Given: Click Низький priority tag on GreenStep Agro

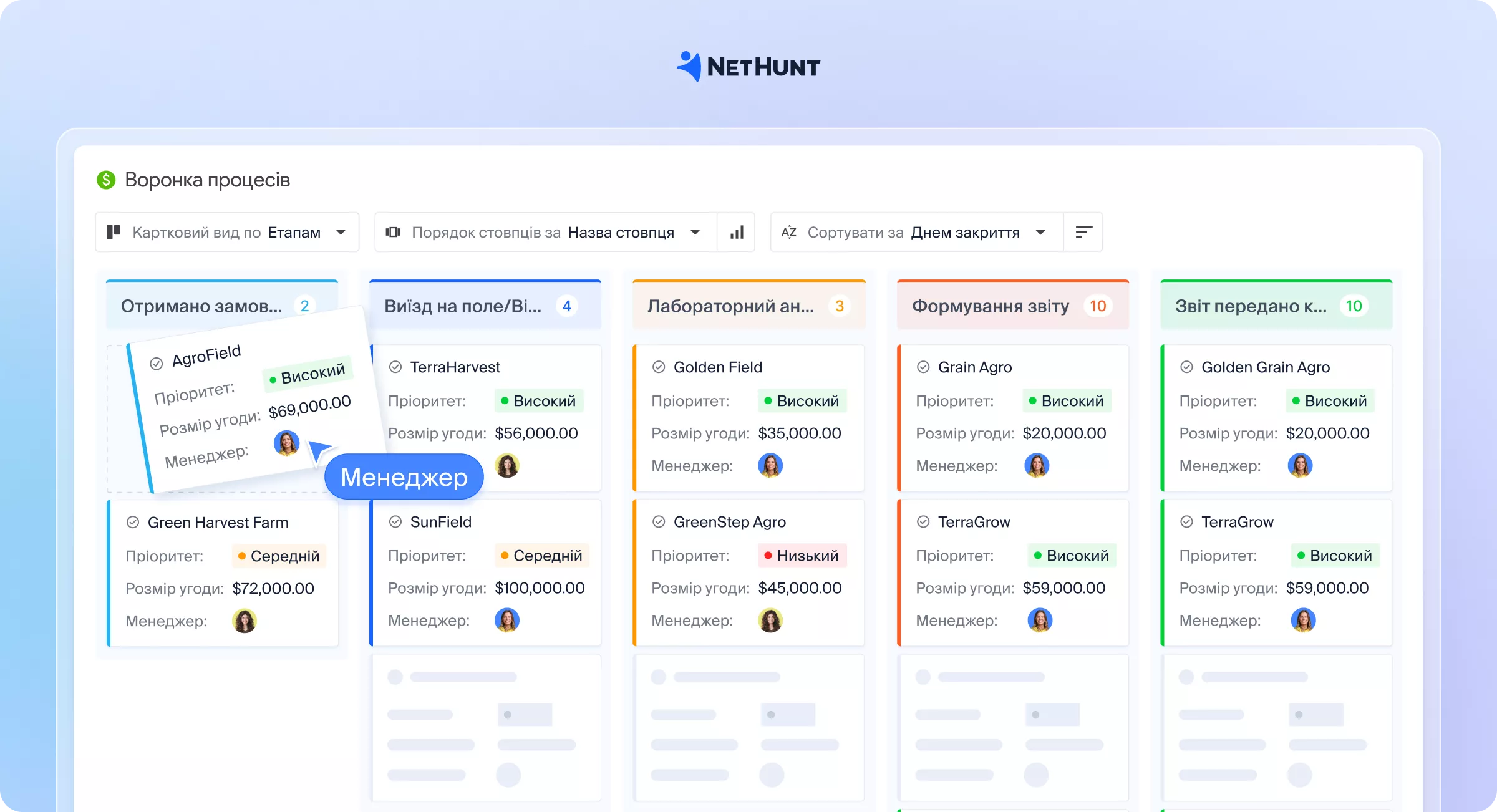Looking at the screenshot, I should click(x=802, y=556).
